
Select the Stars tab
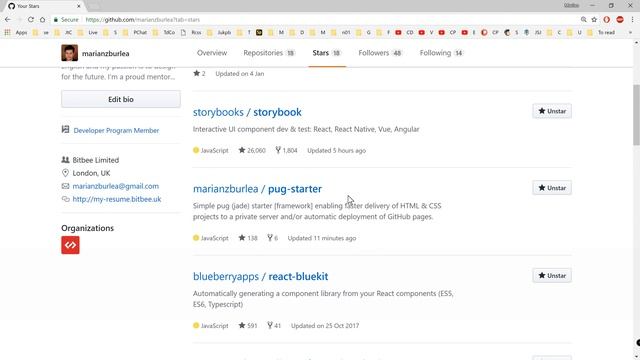327,53
